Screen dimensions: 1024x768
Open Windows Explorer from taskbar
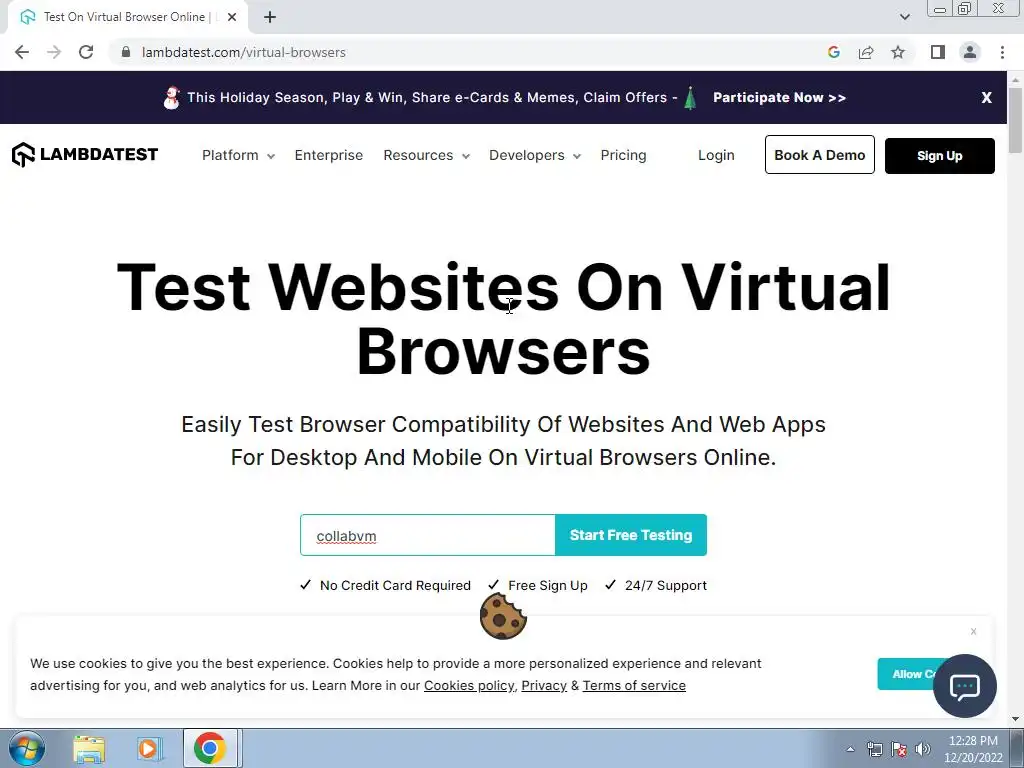pyautogui.click(x=89, y=749)
